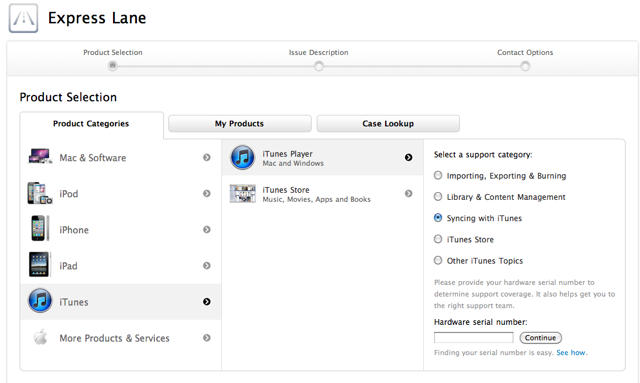640x383 pixels.
Task: Click the Mac & Software computer icon
Action: (40, 157)
